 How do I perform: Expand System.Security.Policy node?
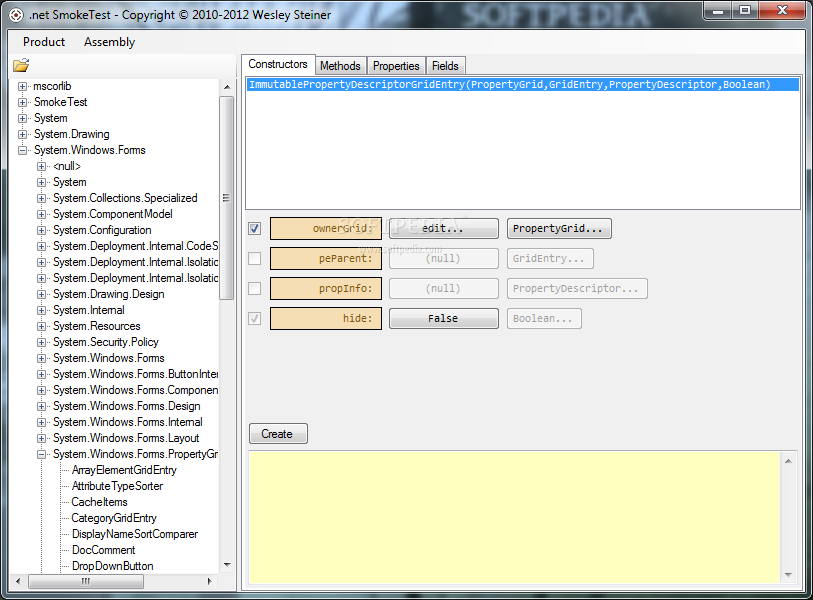(x=41, y=342)
